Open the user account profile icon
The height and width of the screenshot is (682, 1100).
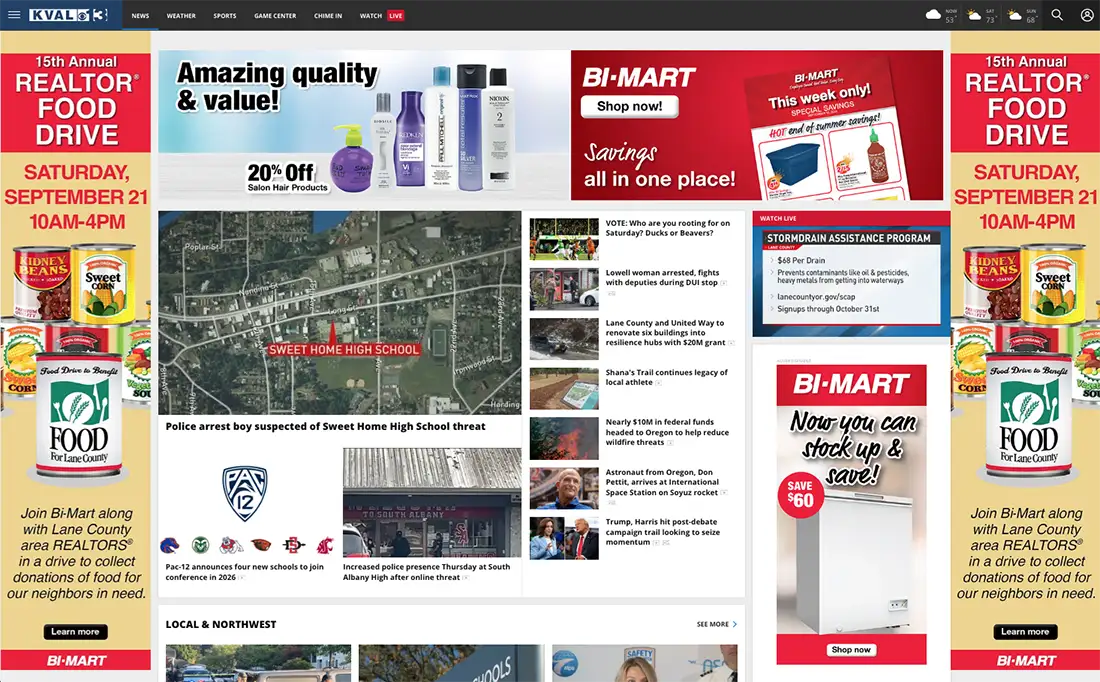1086,15
